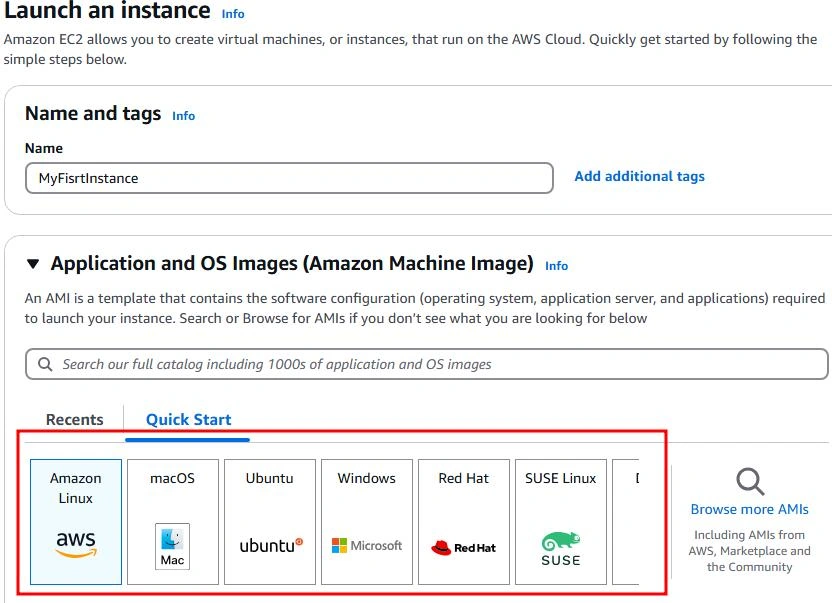Click the ubuntu logo
The image size is (832, 603).
coord(271,546)
